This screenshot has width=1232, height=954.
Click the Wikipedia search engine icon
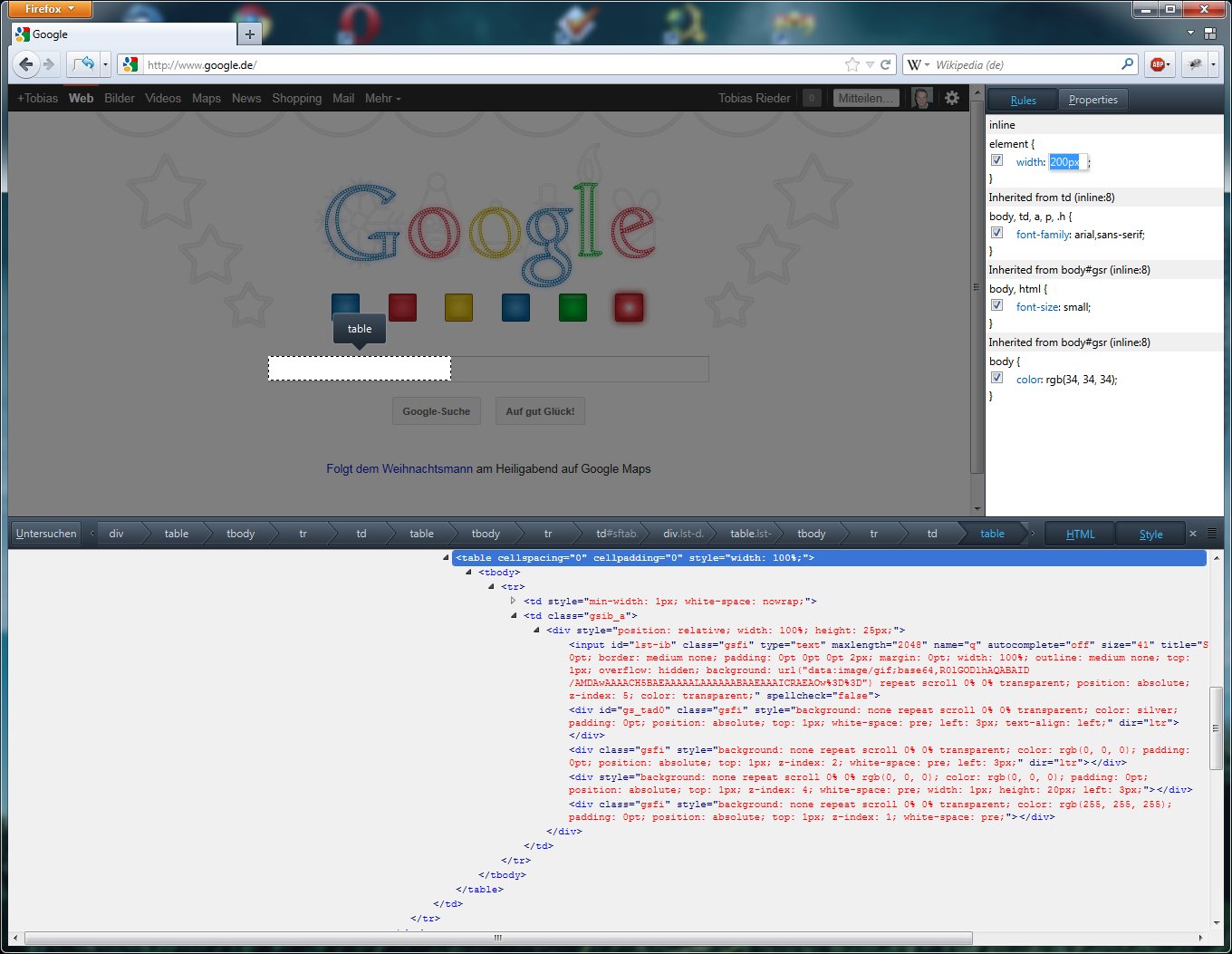click(914, 64)
